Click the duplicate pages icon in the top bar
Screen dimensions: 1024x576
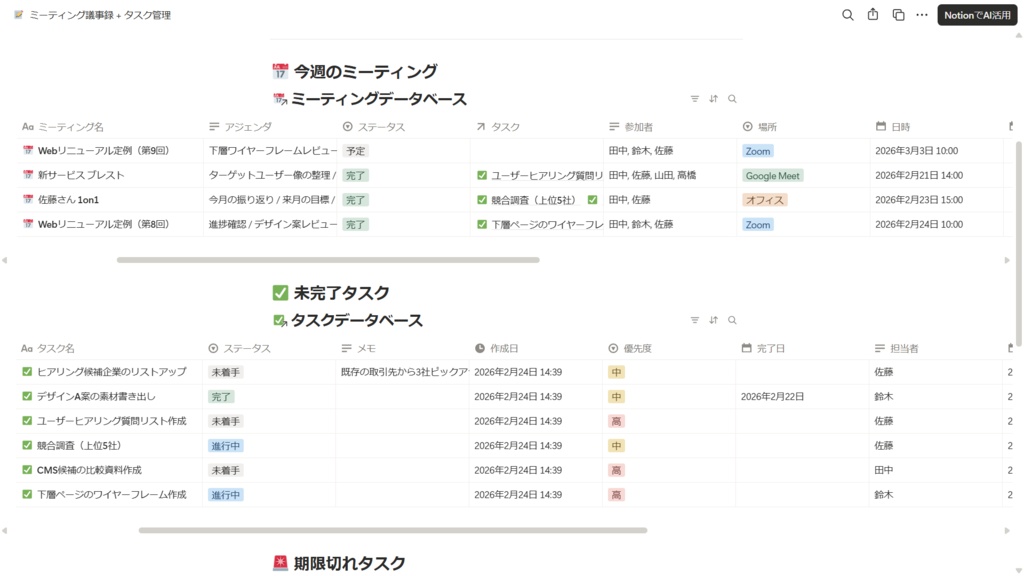click(896, 15)
